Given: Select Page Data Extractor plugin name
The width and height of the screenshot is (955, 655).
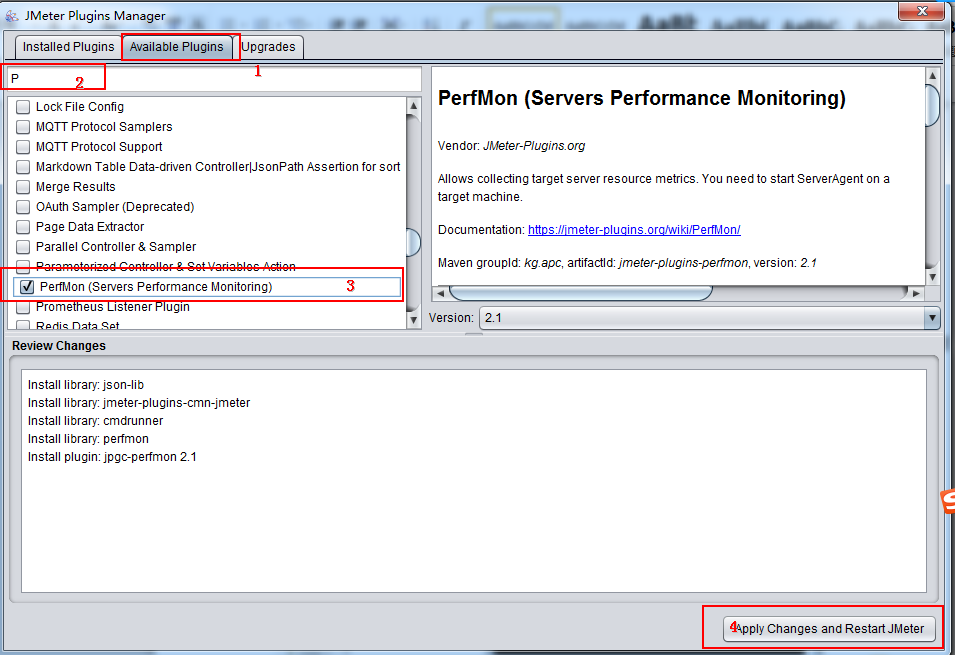Looking at the screenshot, I should 90,227.
